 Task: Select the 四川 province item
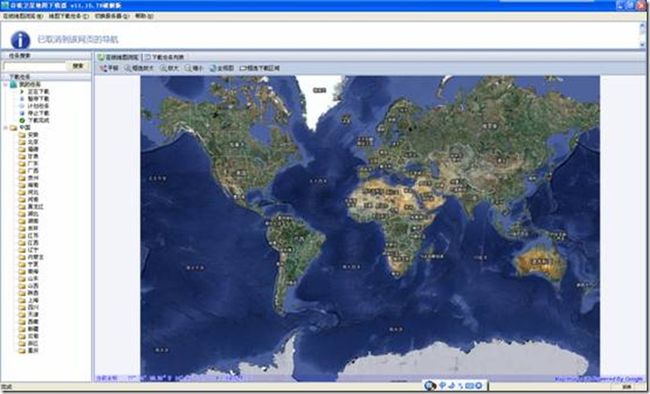[33, 308]
